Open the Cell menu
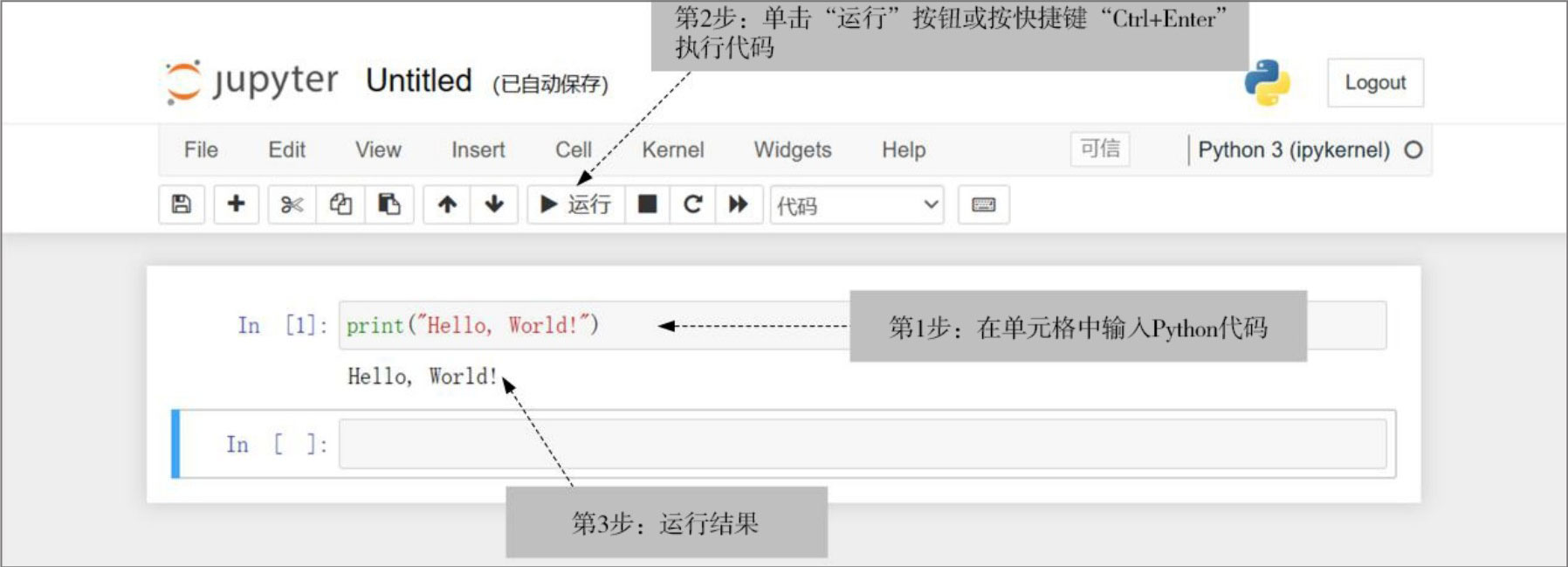The image size is (1568, 567). pyautogui.click(x=574, y=150)
